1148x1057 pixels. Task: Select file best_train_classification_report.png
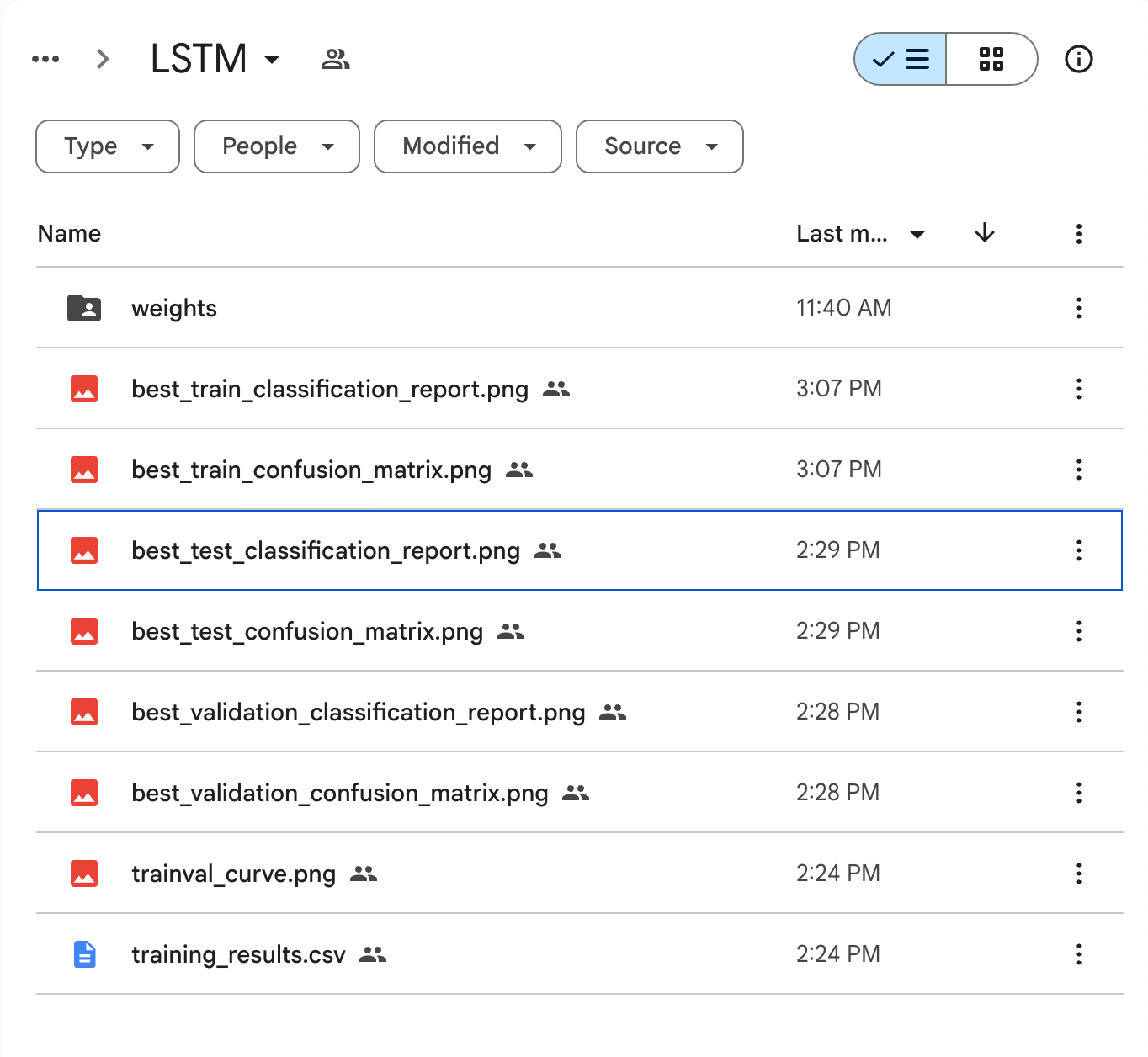330,390
